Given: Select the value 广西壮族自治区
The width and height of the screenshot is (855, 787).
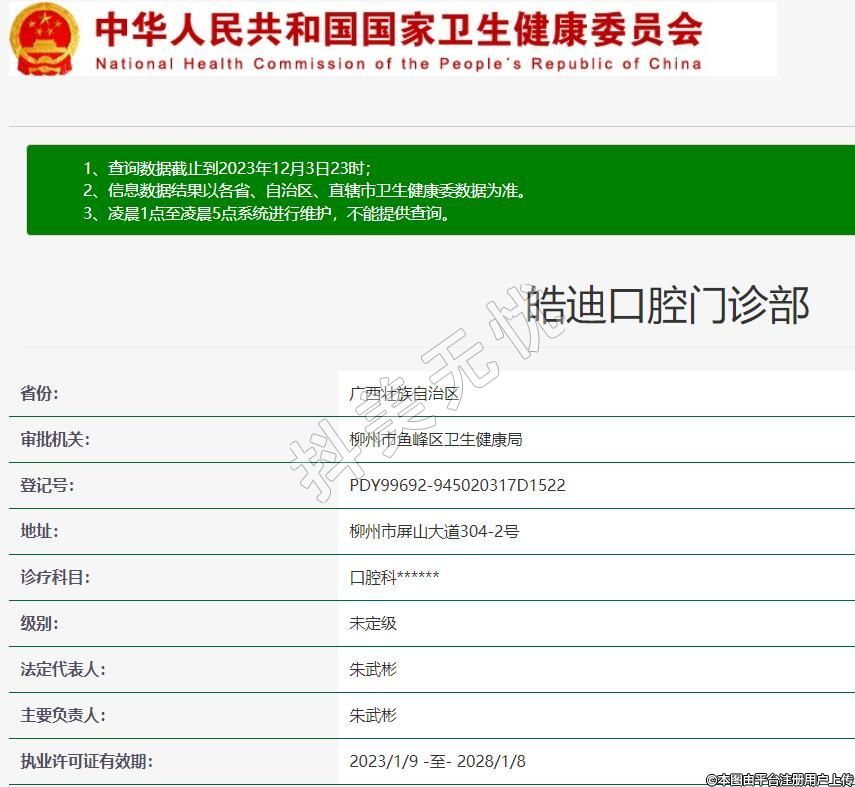Looking at the screenshot, I should pos(404,393).
